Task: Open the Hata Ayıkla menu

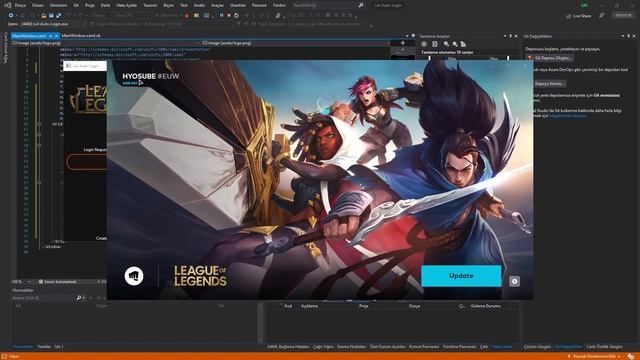Action: pos(127,5)
